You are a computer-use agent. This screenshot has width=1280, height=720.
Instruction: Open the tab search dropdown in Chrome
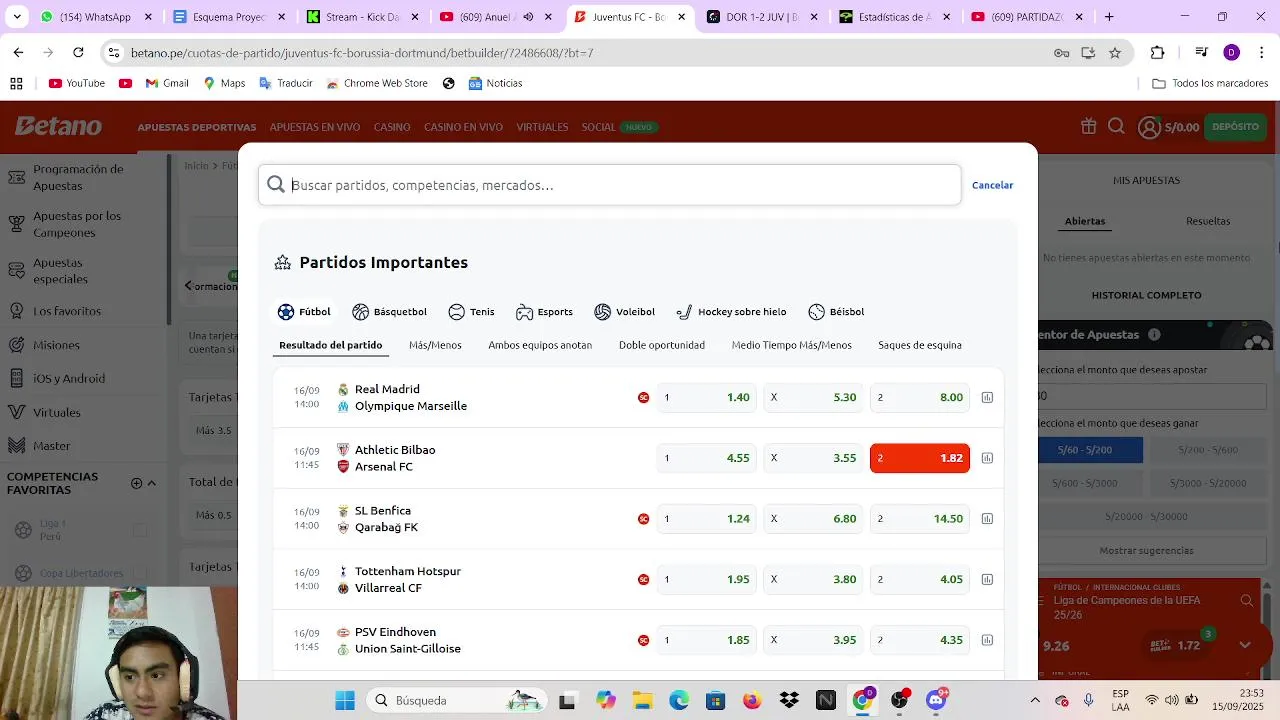[16, 17]
